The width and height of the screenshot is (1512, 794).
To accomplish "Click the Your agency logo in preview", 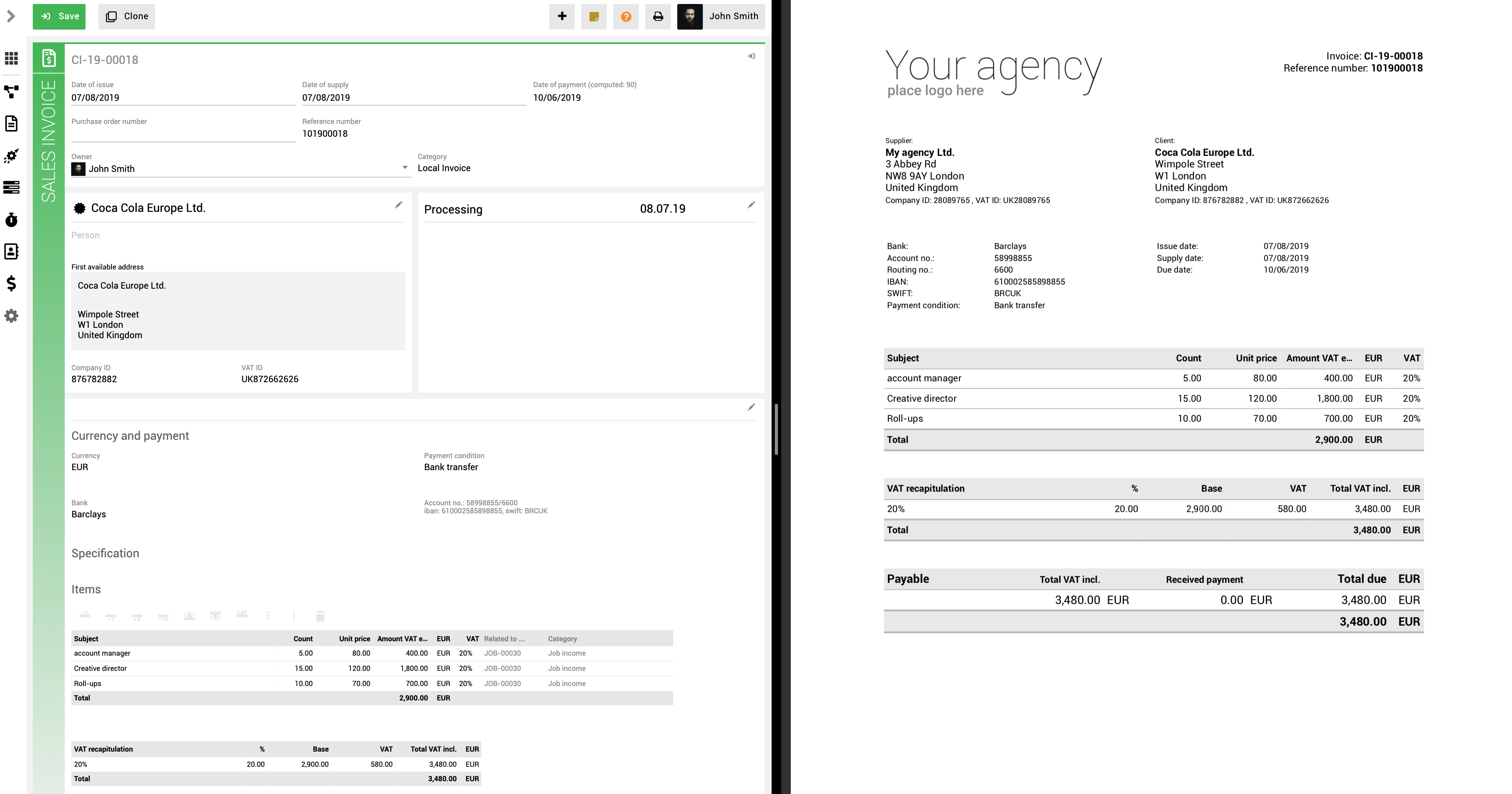I will coord(993,72).
